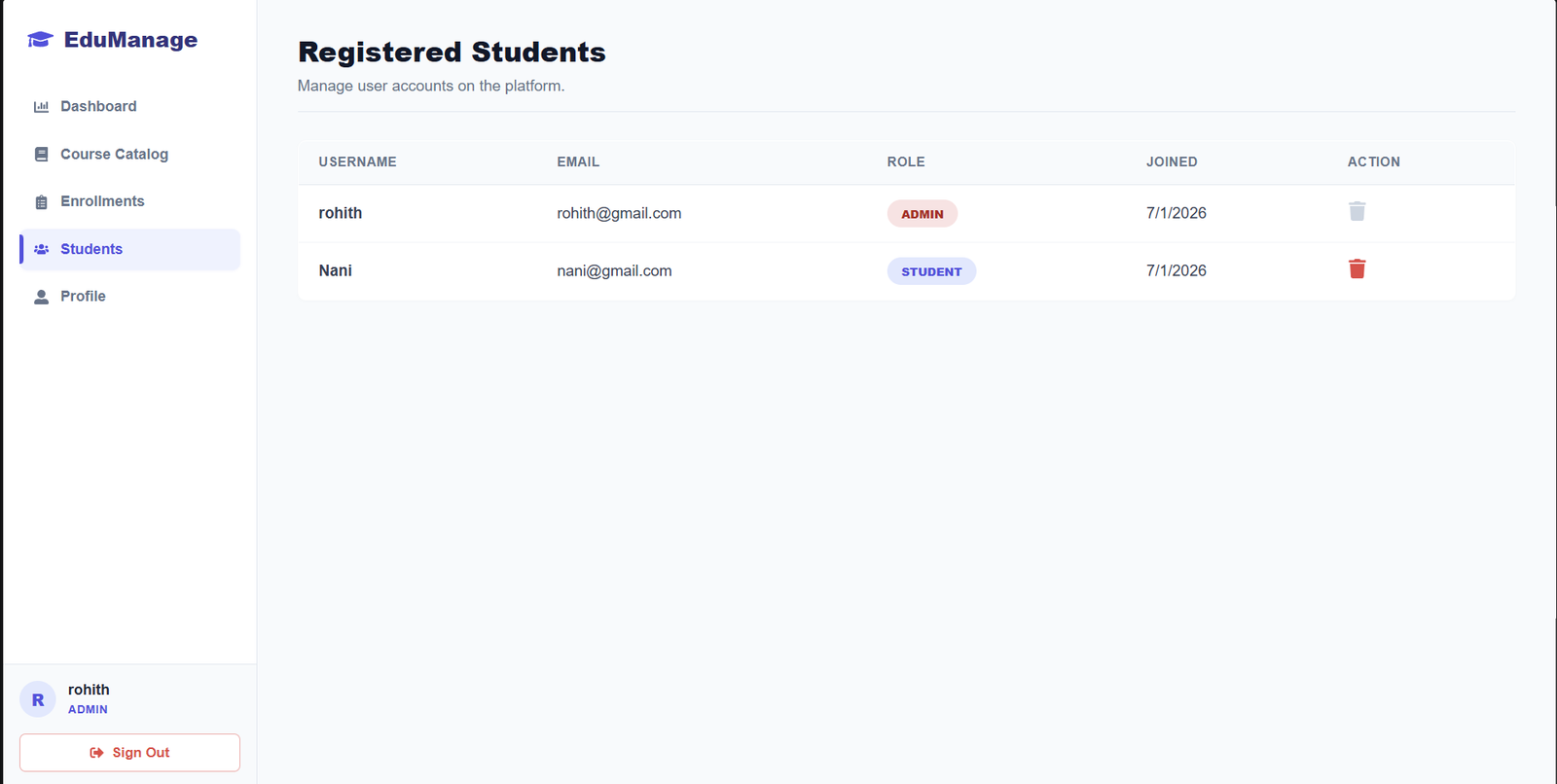Go to Course Catalog page

129,154
